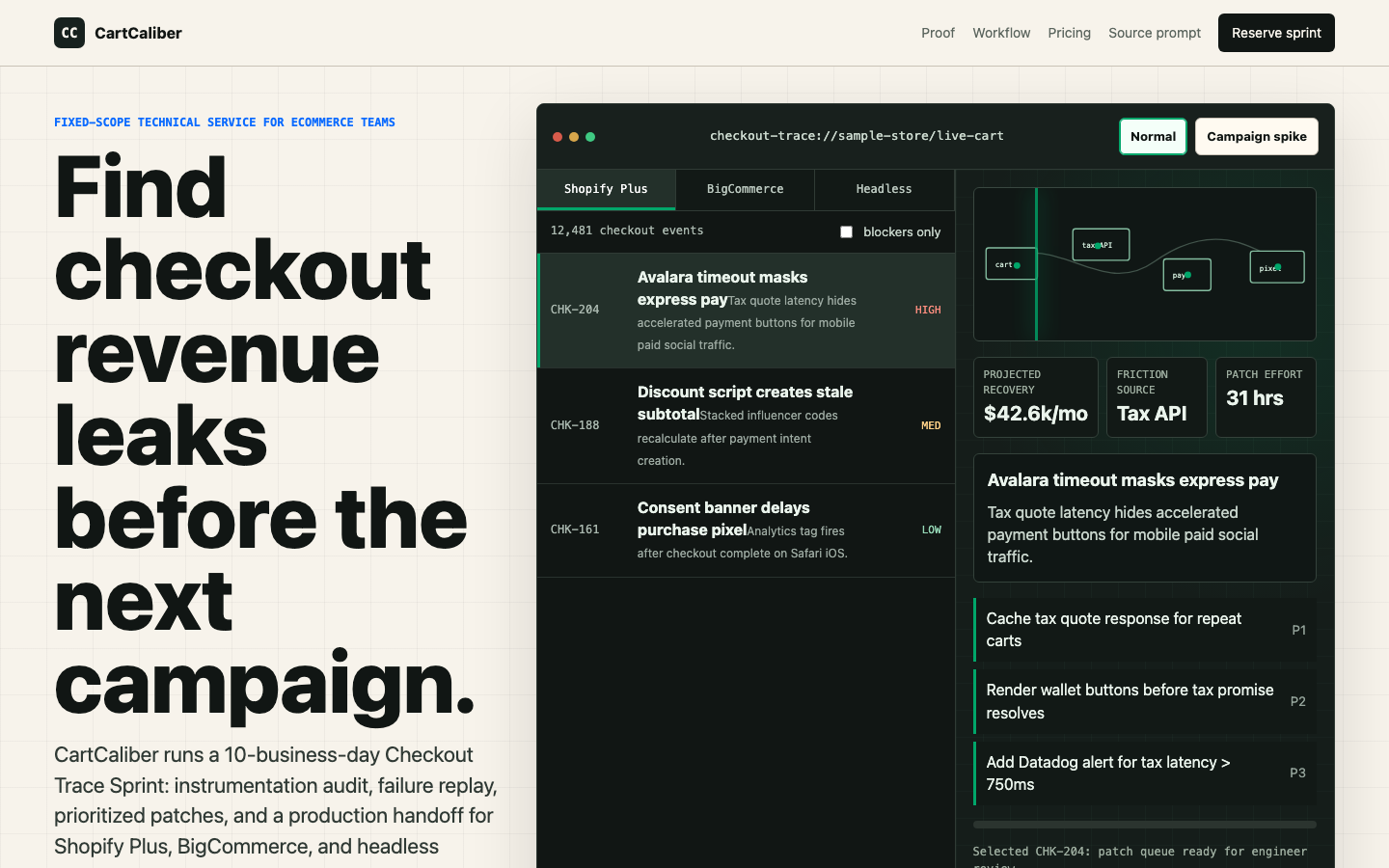Screen dimensions: 1389x868
Task: Switch to Normal traffic mode
Action: (1153, 137)
